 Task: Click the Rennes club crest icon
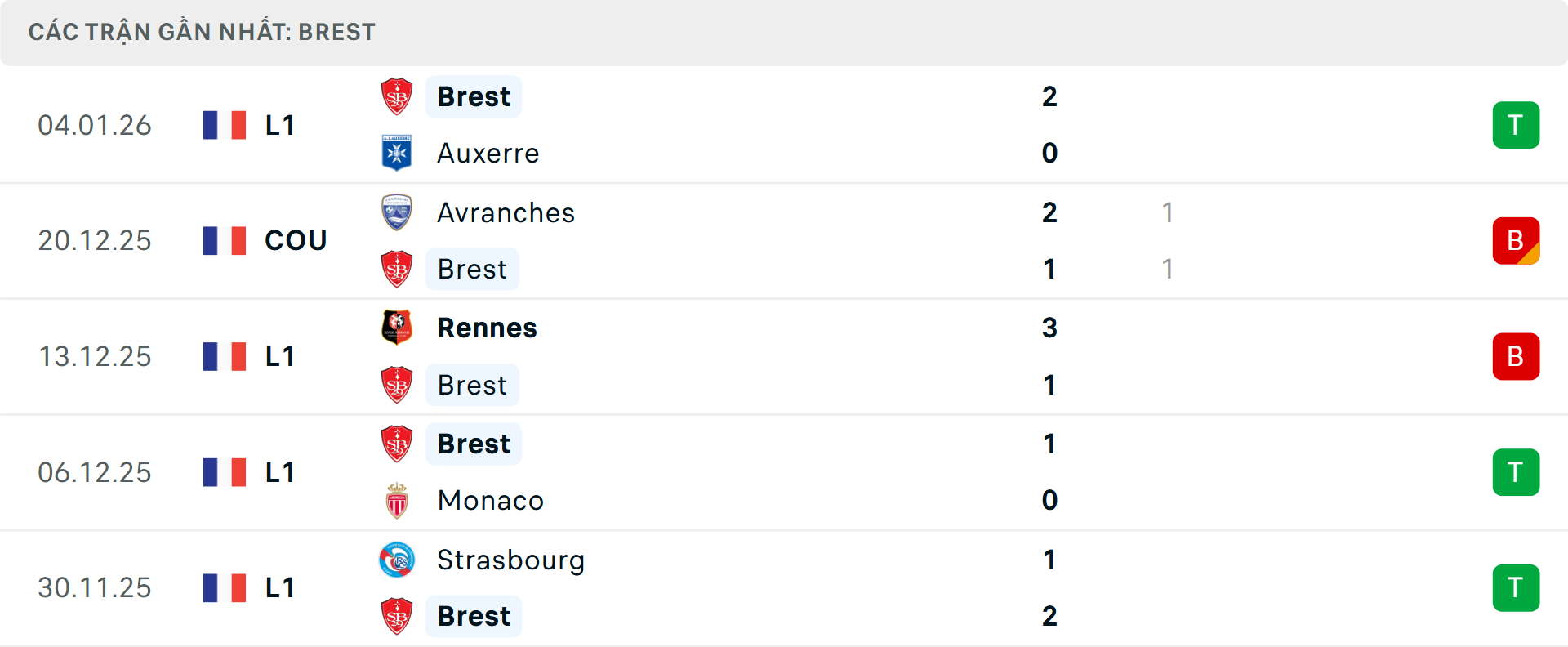point(397,328)
